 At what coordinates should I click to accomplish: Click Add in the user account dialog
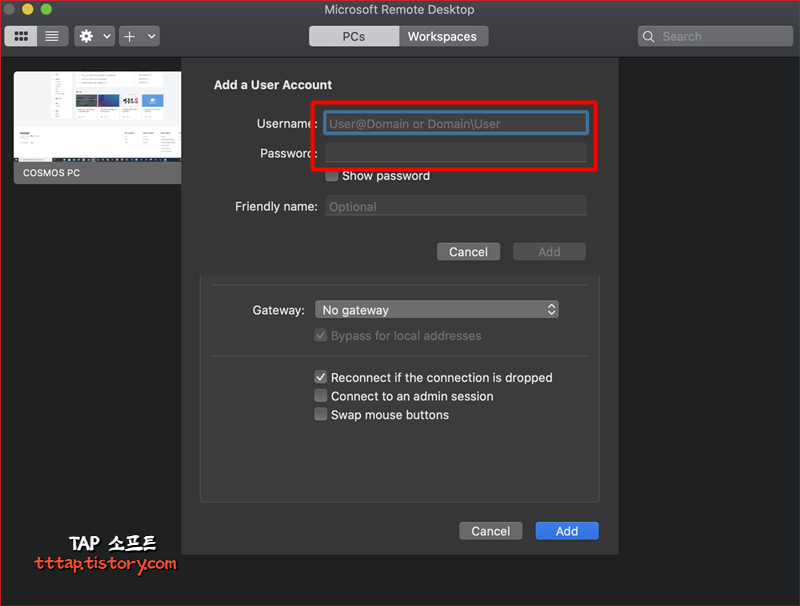tap(549, 251)
